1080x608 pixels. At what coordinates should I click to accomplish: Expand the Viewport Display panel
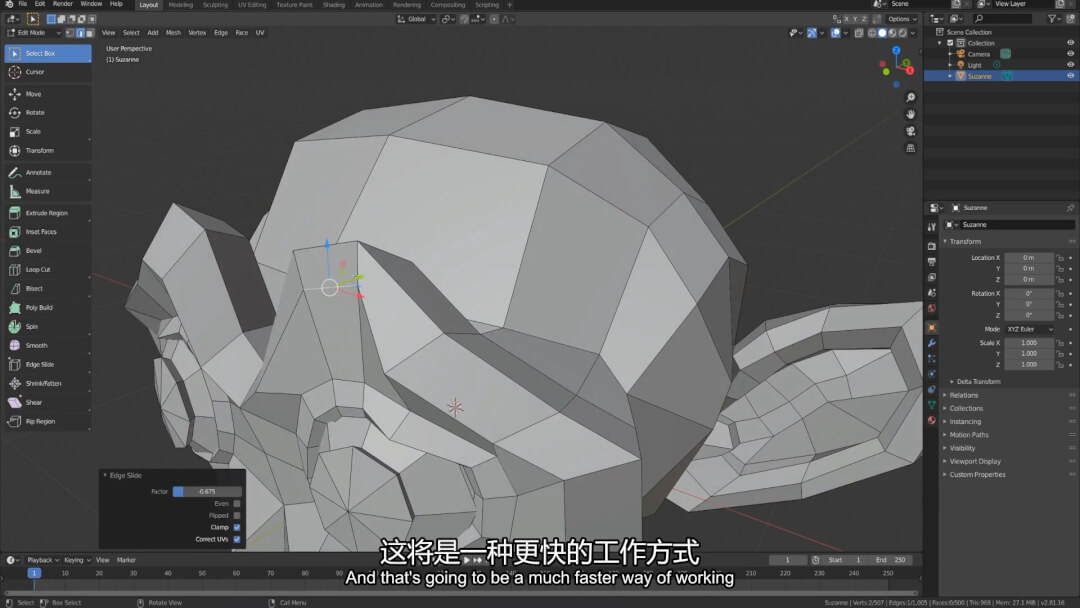[975, 461]
